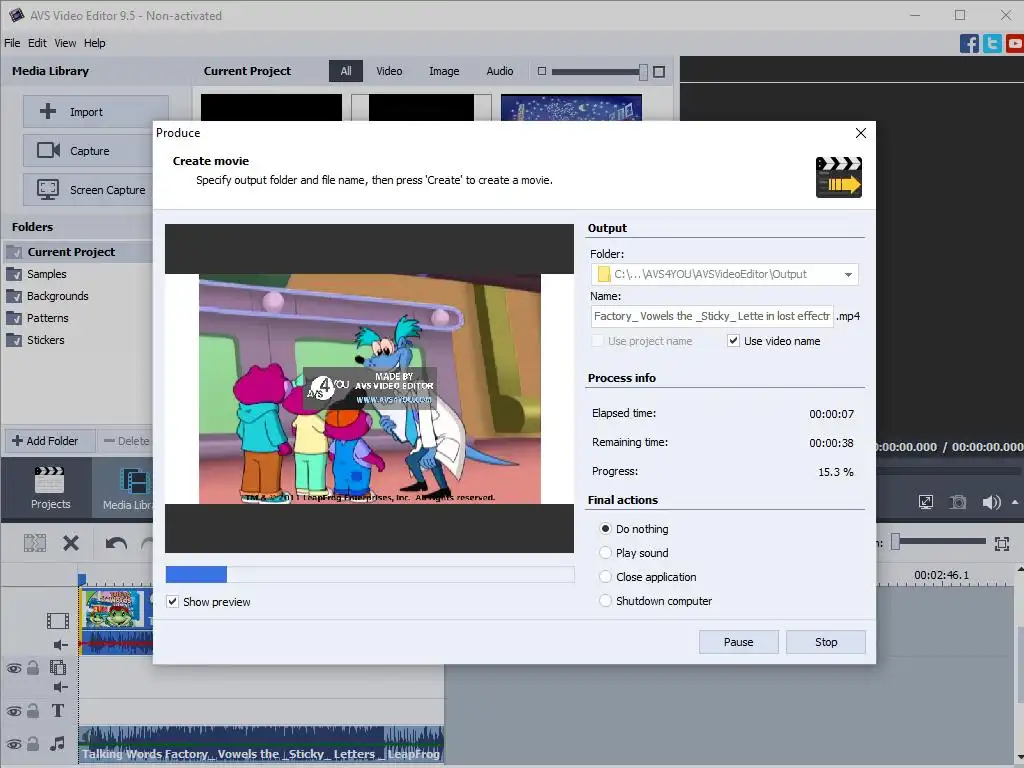Click the snapshot camera icon in preview
Image resolution: width=1024 pixels, height=768 pixels.
coord(958,502)
